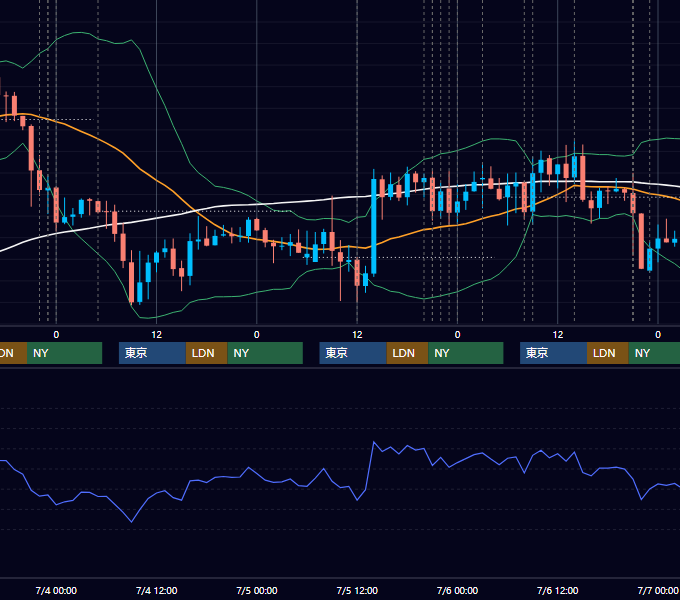Viewport: 680px width, 600px height.
Task: Select the LDN session block before 7/5 00:00
Action: click(206, 353)
